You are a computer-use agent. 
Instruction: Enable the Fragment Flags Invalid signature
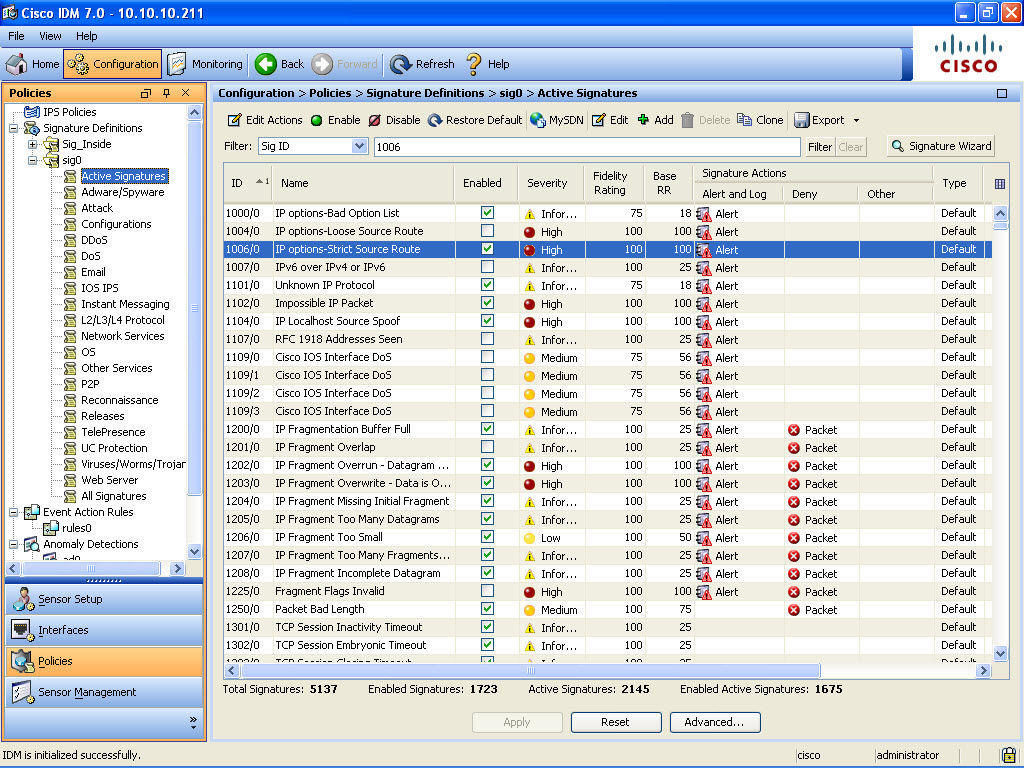(x=487, y=591)
